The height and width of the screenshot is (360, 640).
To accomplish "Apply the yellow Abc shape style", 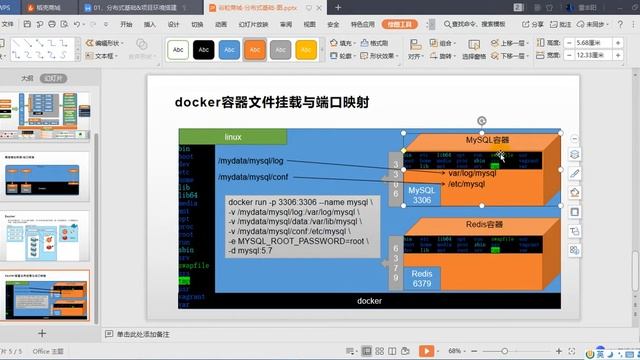I will tap(306, 50).
